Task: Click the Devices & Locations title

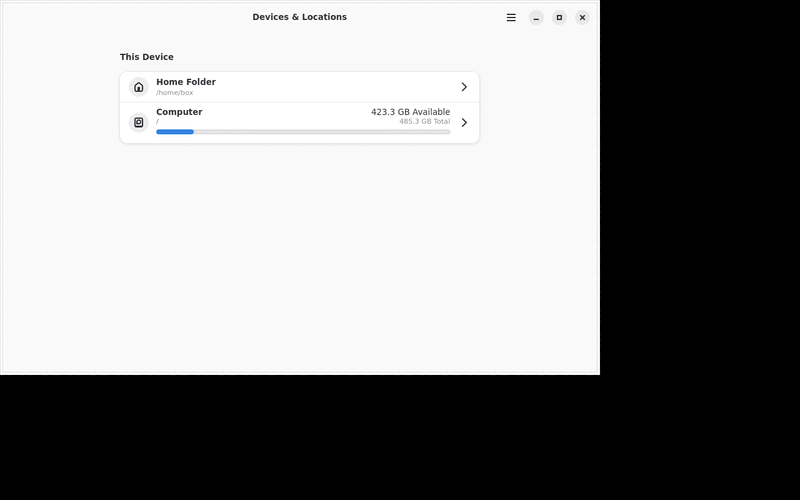Action: pyautogui.click(x=299, y=17)
